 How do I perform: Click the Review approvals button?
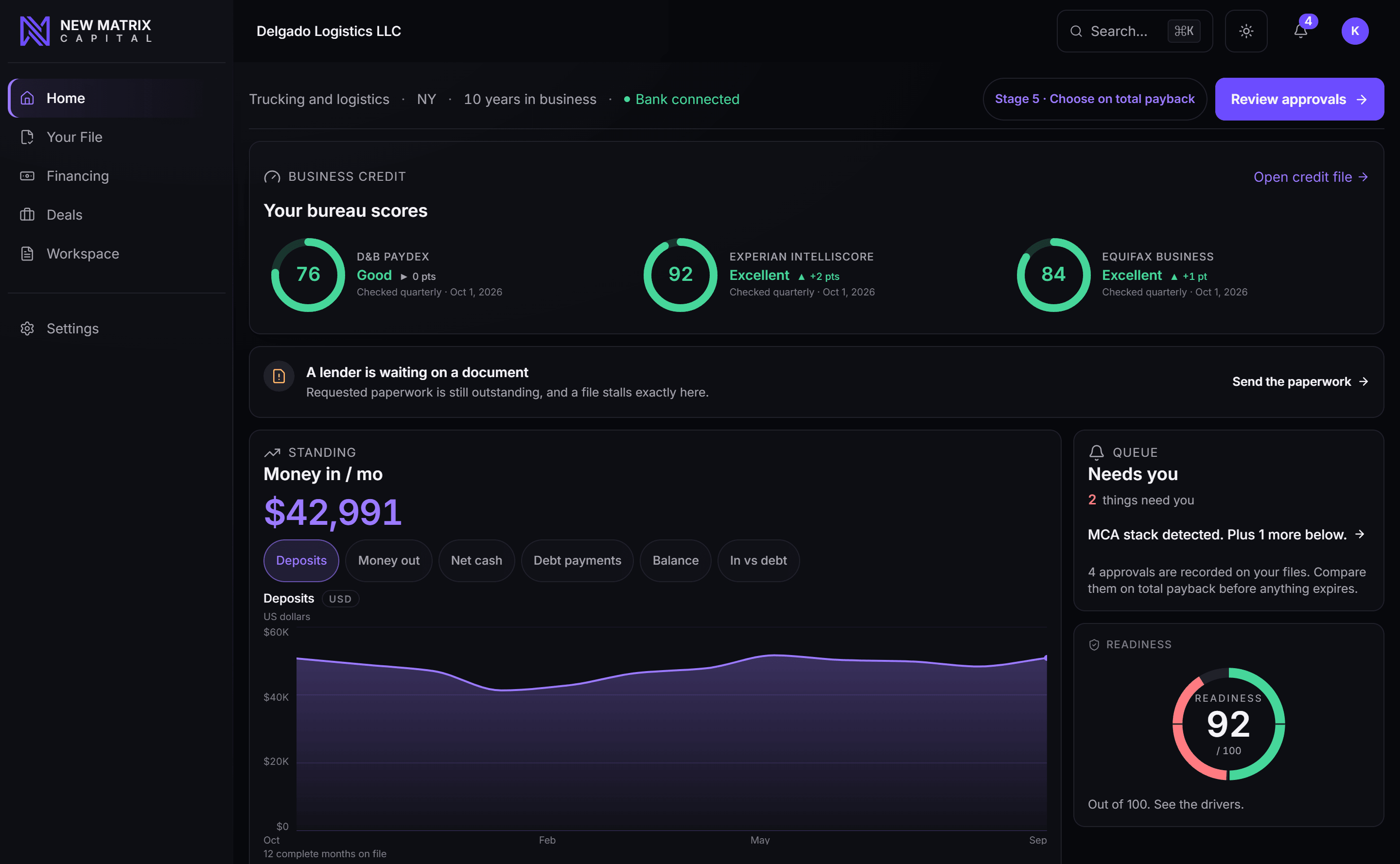(1299, 99)
